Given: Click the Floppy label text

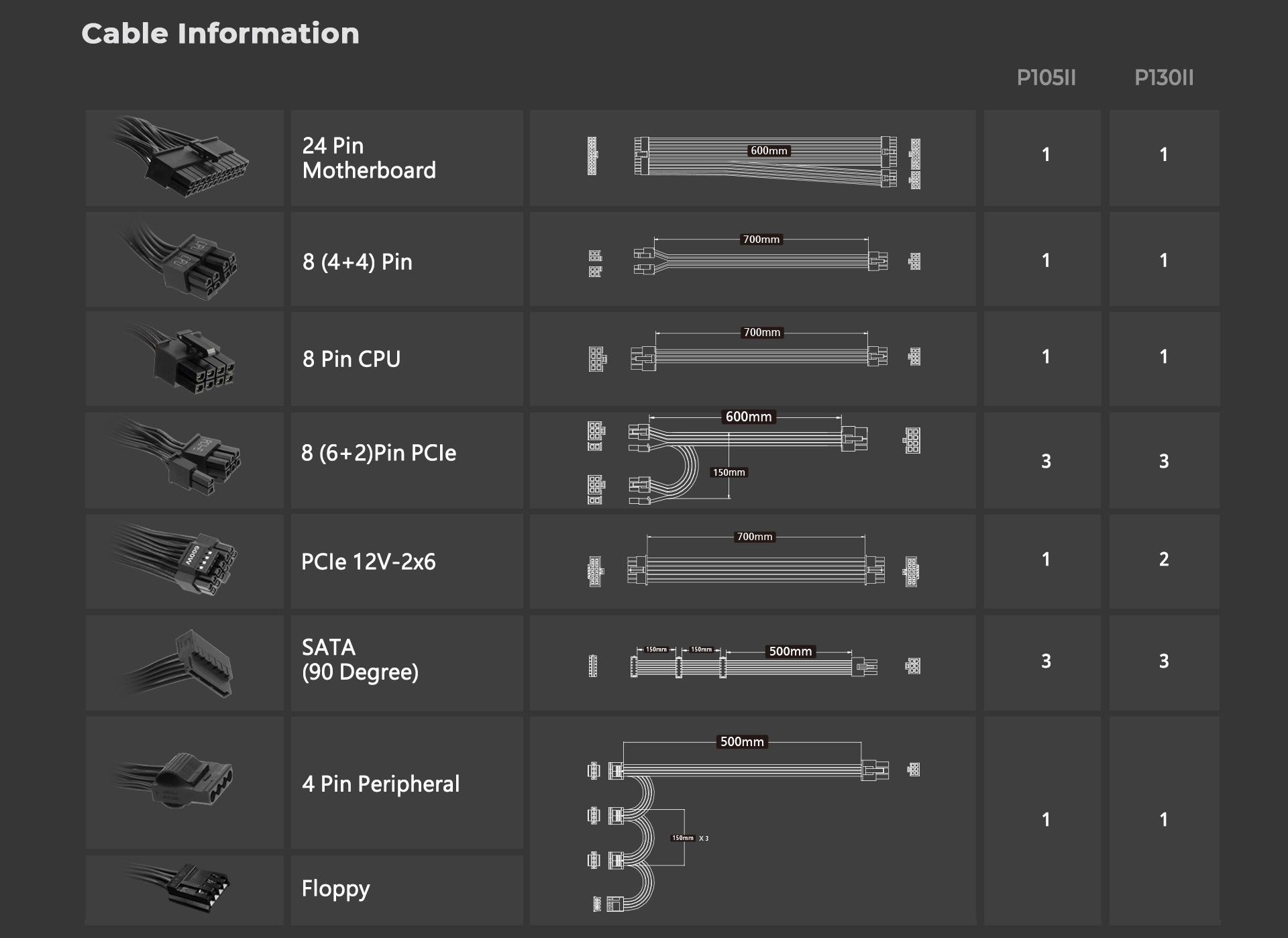Looking at the screenshot, I should (335, 889).
